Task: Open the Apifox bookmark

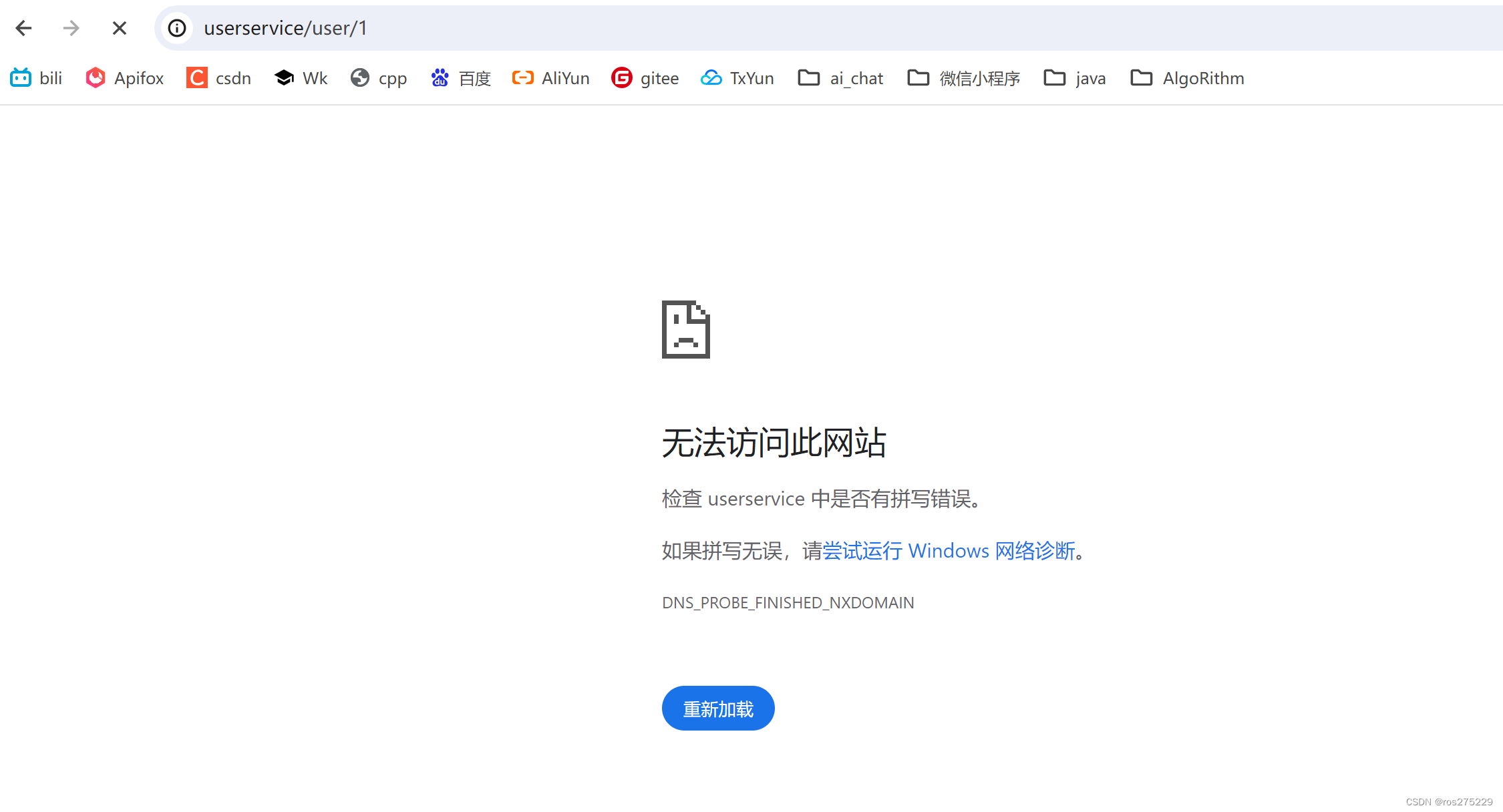Action: coord(126,78)
